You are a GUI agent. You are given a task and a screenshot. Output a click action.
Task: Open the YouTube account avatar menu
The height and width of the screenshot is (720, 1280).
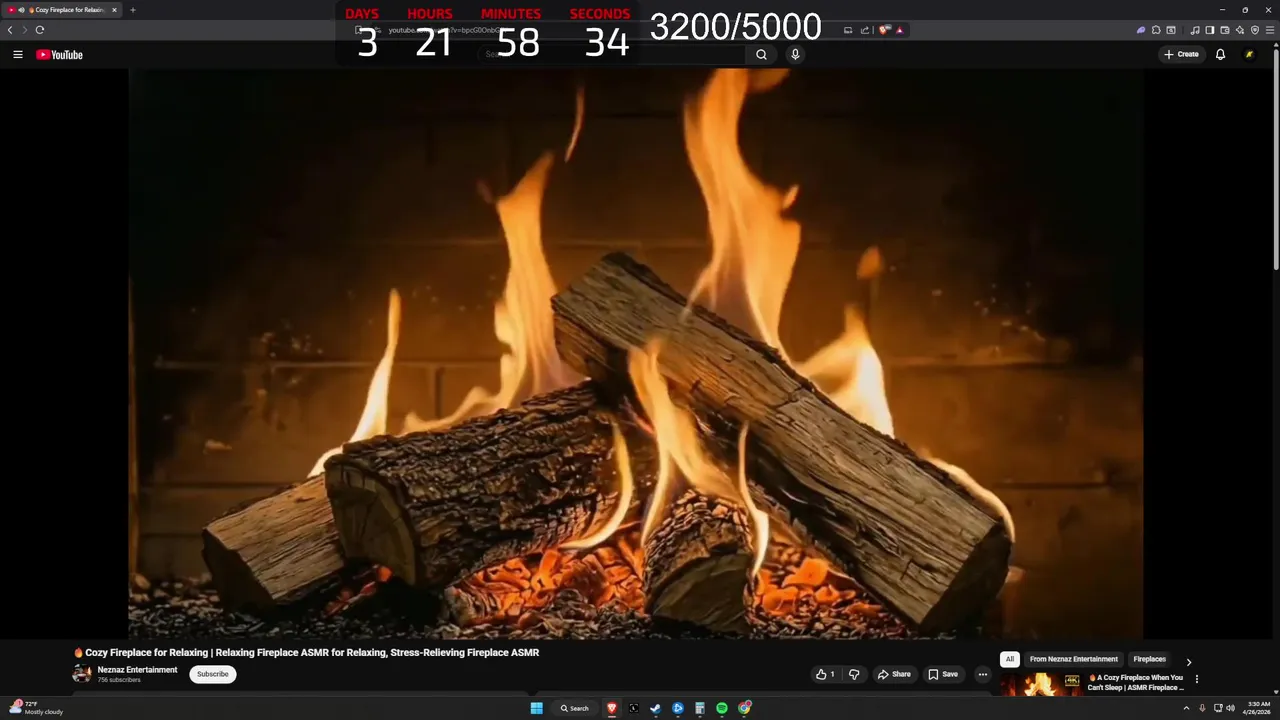pos(1249,55)
